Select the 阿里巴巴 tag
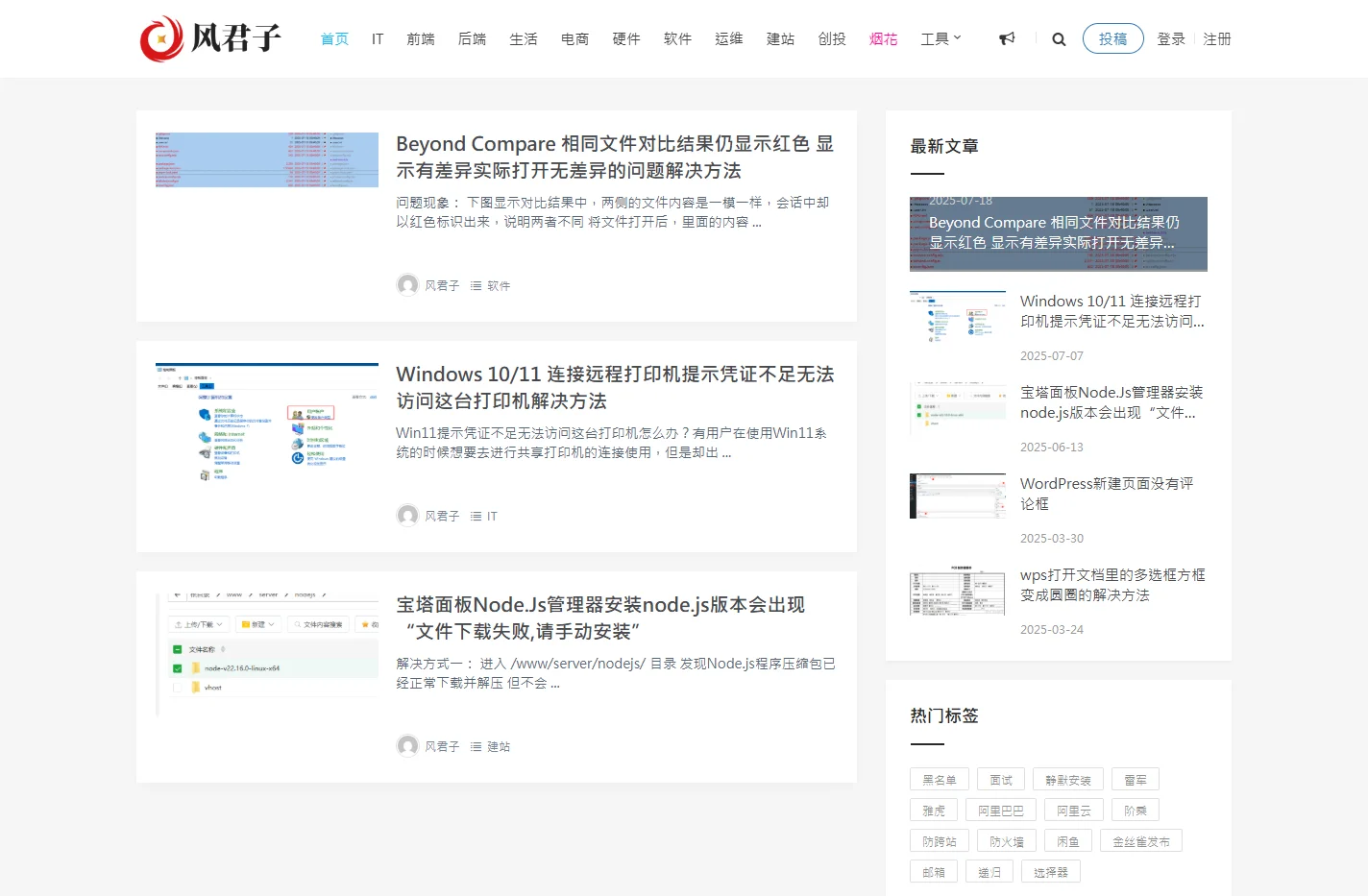Screen dimensions: 1368x896 [x=1001, y=810]
